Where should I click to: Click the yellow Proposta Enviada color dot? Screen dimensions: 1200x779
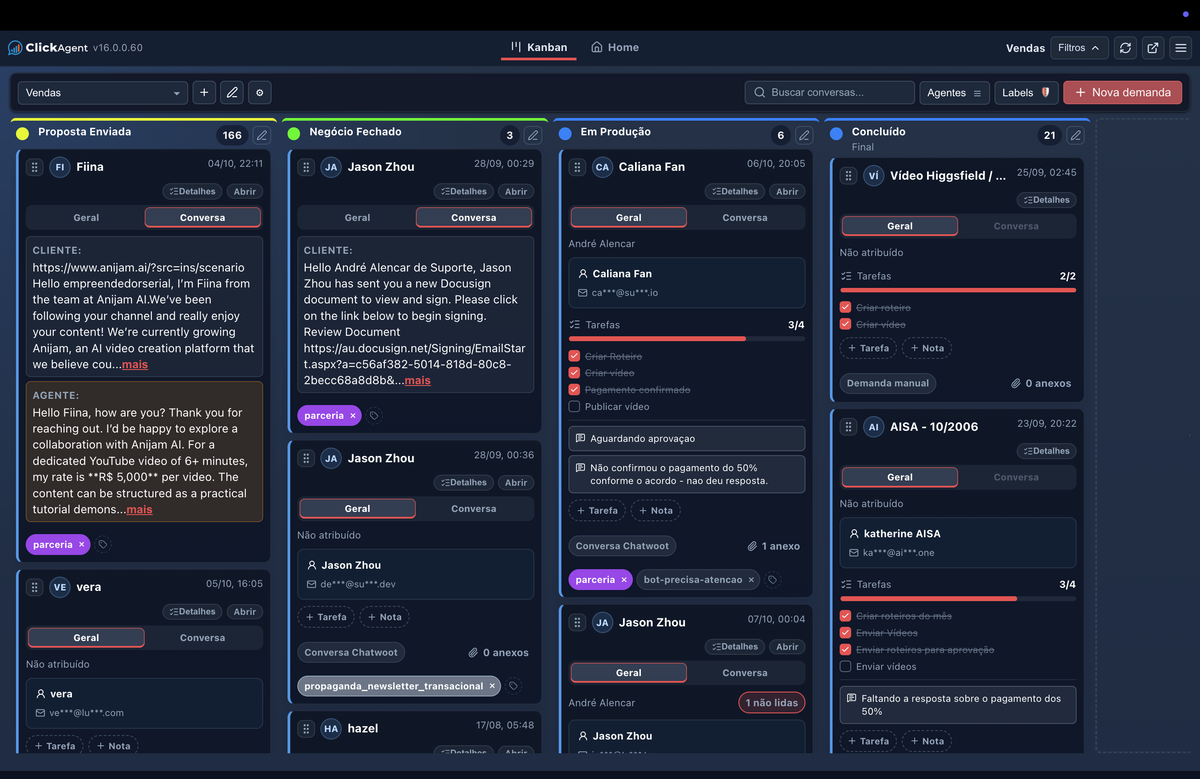tap(22, 133)
